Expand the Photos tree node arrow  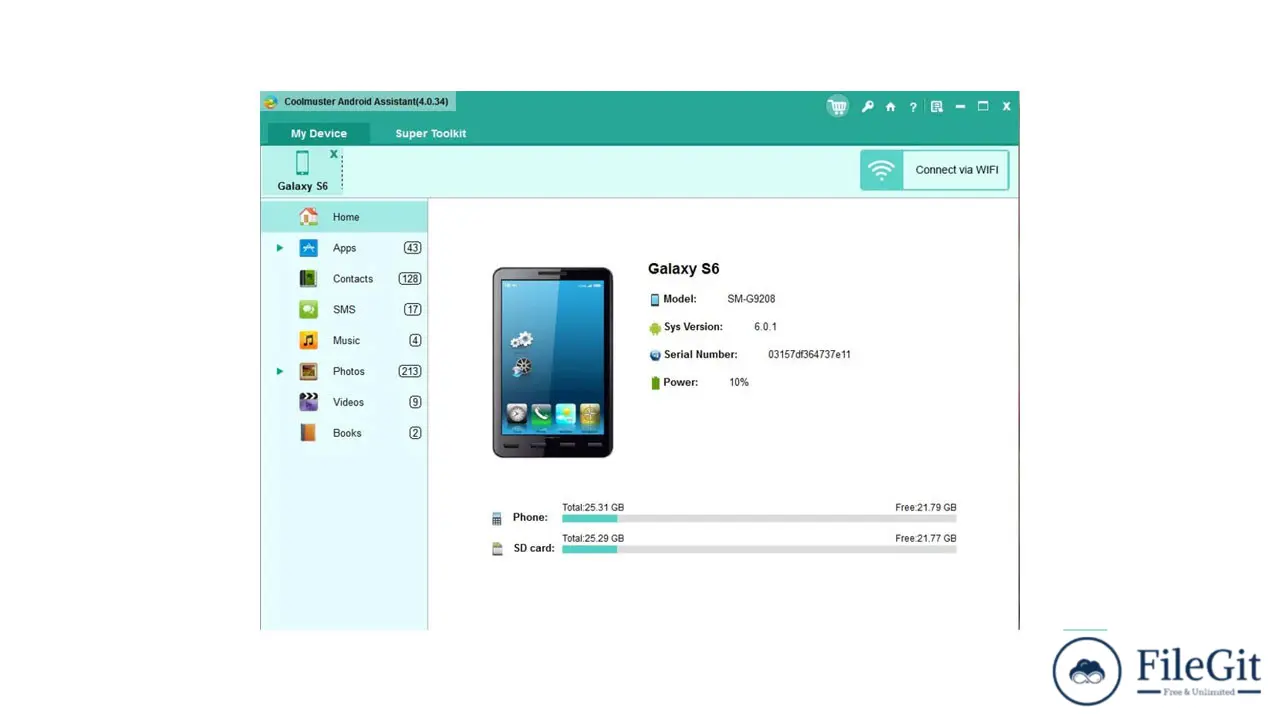[280, 371]
